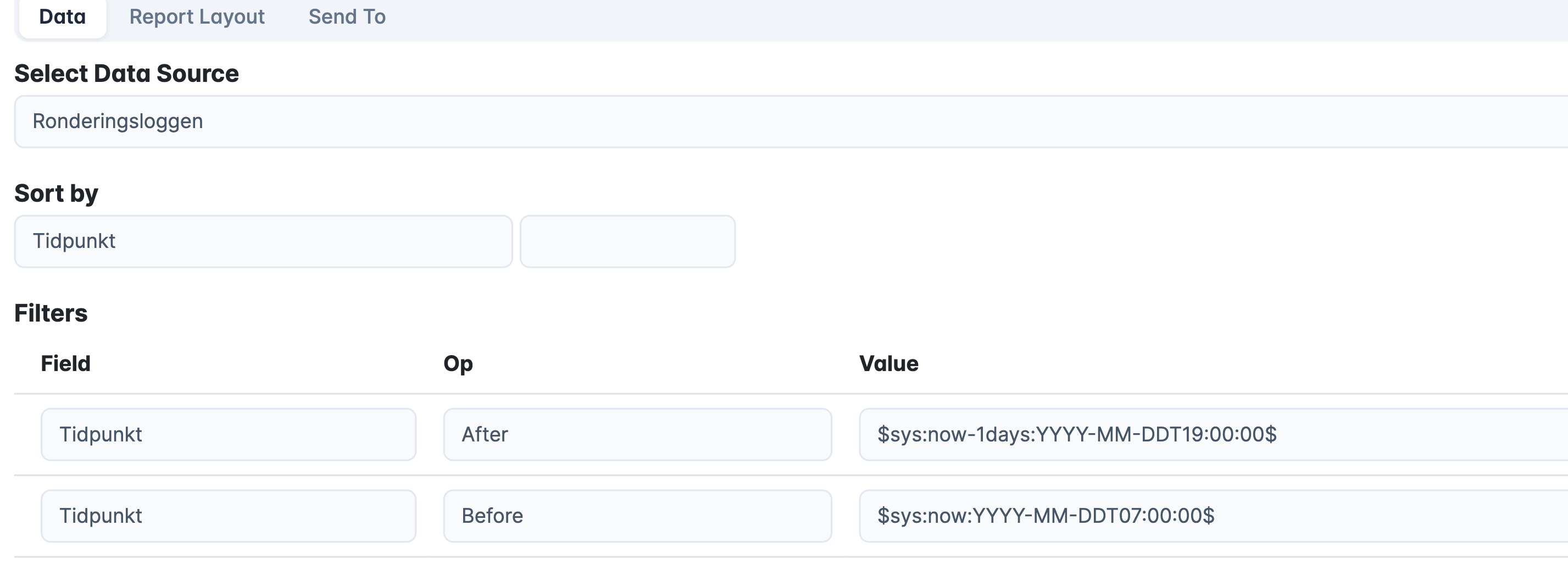Open the Report Layout tab
This screenshot has width=1568, height=575.
coord(197,17)
